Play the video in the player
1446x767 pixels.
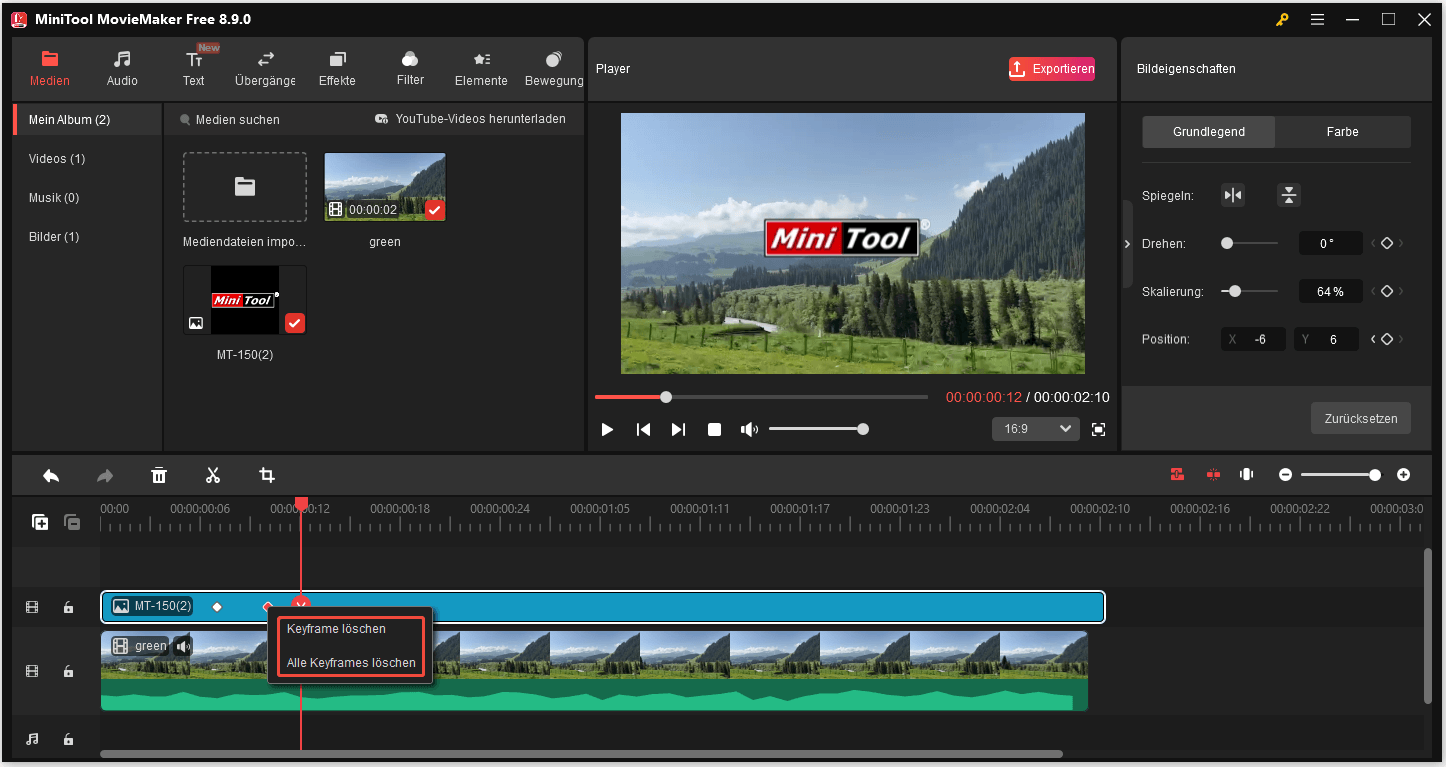(607, 429)
